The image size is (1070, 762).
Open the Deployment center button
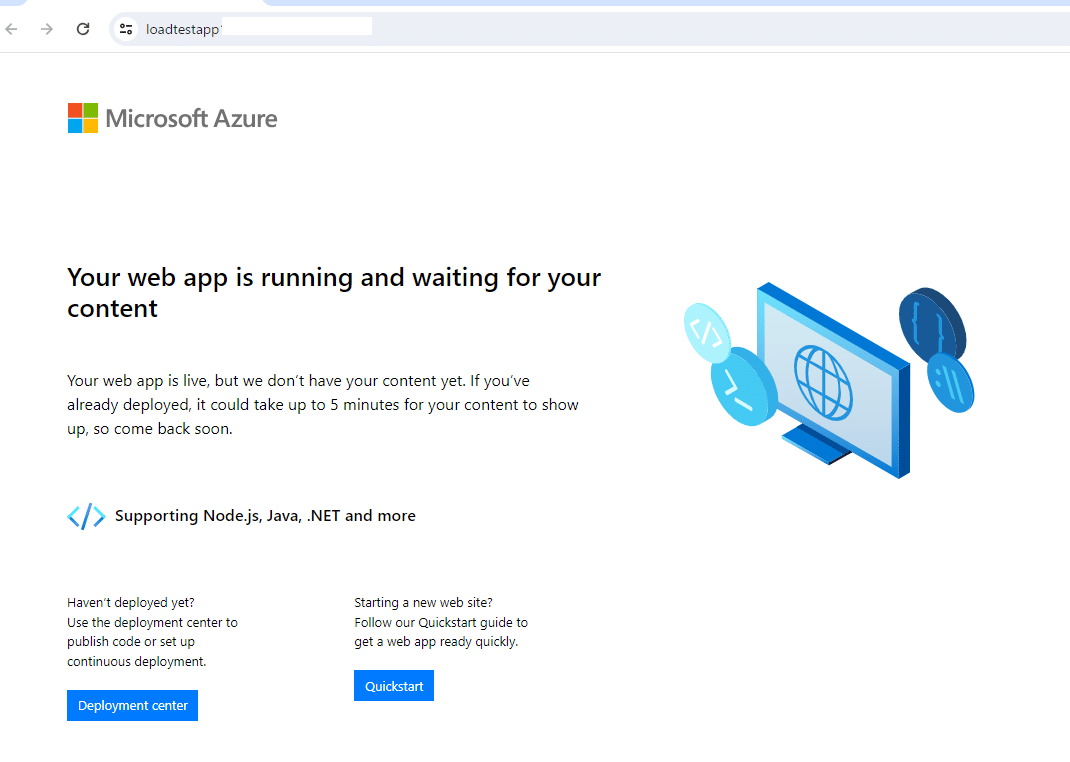click(132, 705)
